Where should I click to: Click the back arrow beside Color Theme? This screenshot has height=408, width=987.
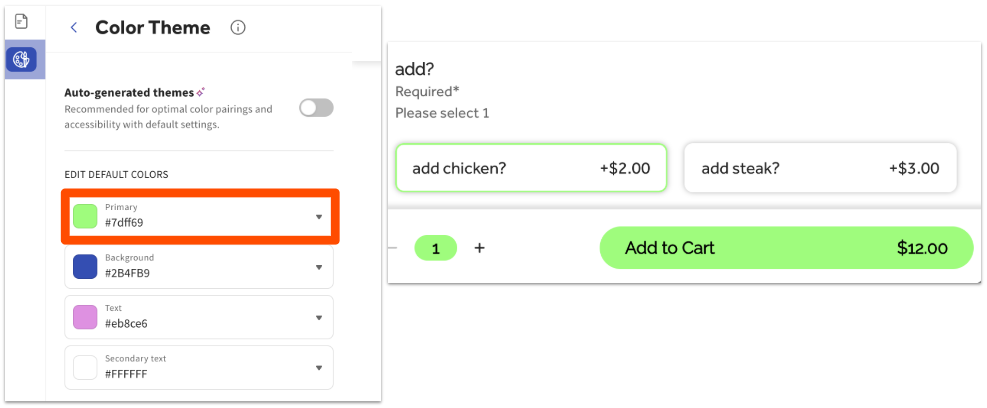(x=74, y=28)
